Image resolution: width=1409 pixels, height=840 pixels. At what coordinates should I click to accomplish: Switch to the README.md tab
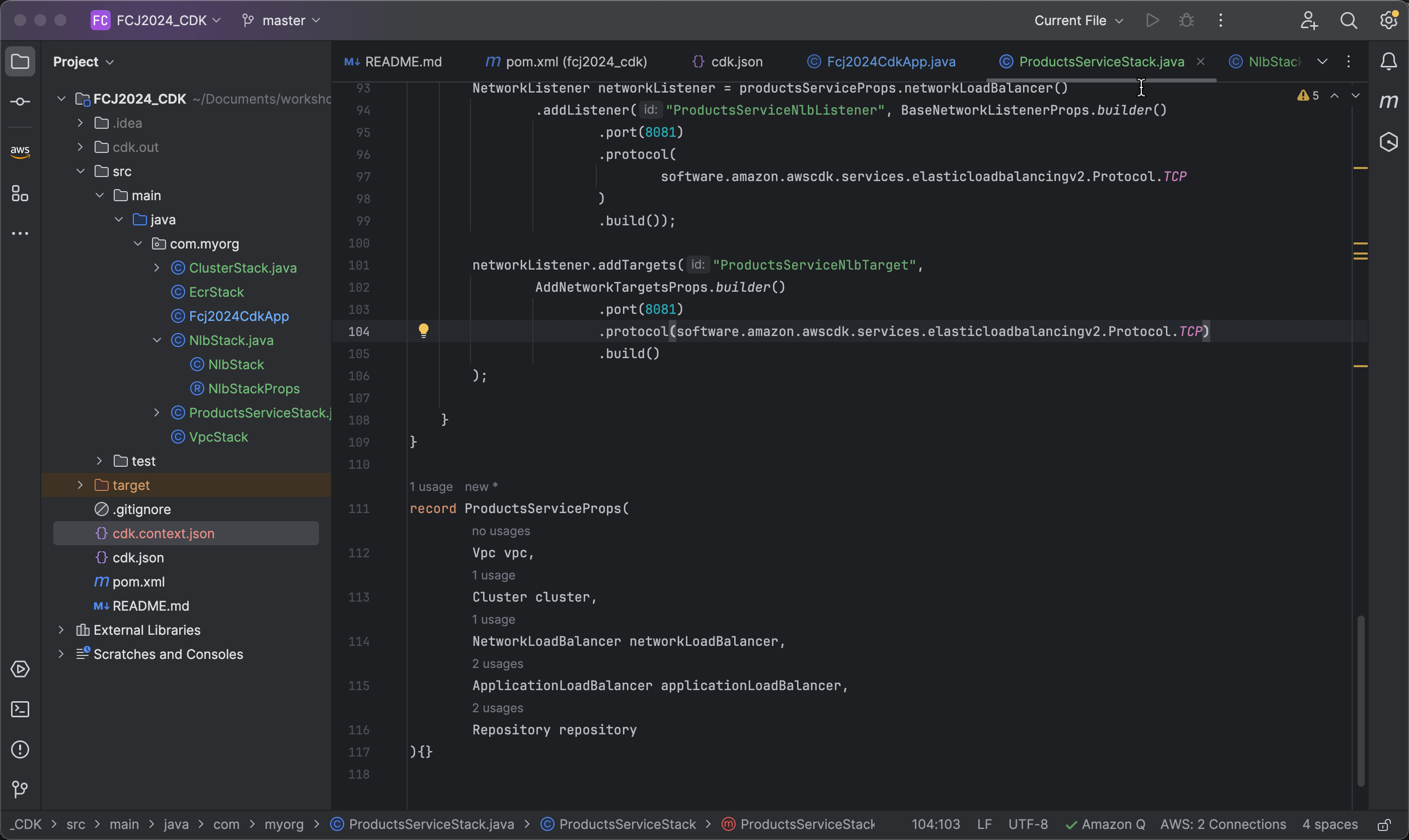393,61
